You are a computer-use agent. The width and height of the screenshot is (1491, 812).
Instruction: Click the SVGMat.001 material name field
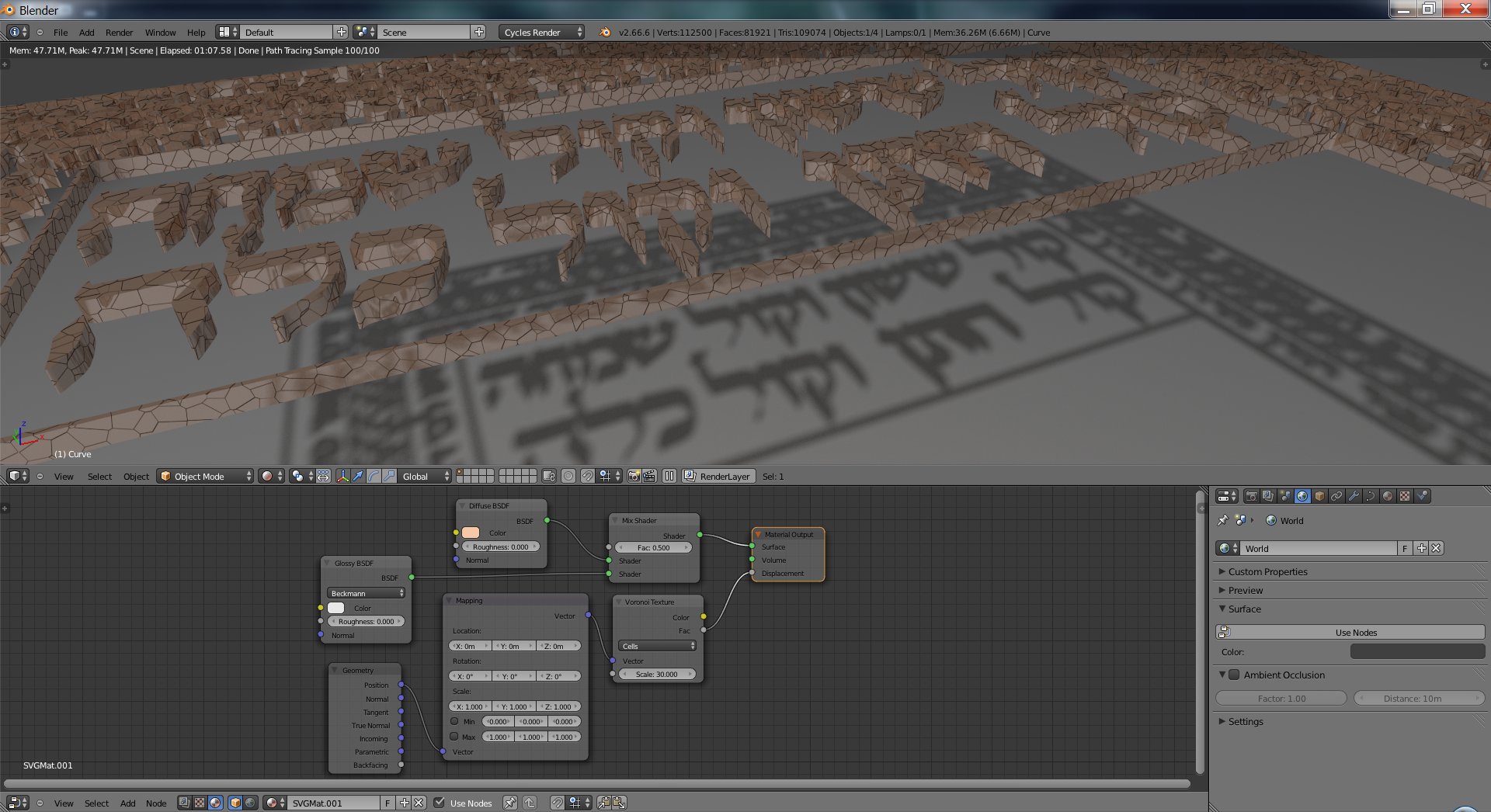coord(332,803)
